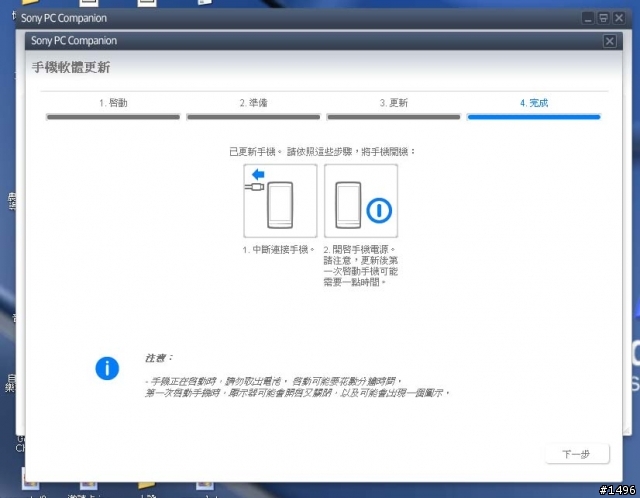
Task: Click the 注意 note label
Action: pos(158,358)
